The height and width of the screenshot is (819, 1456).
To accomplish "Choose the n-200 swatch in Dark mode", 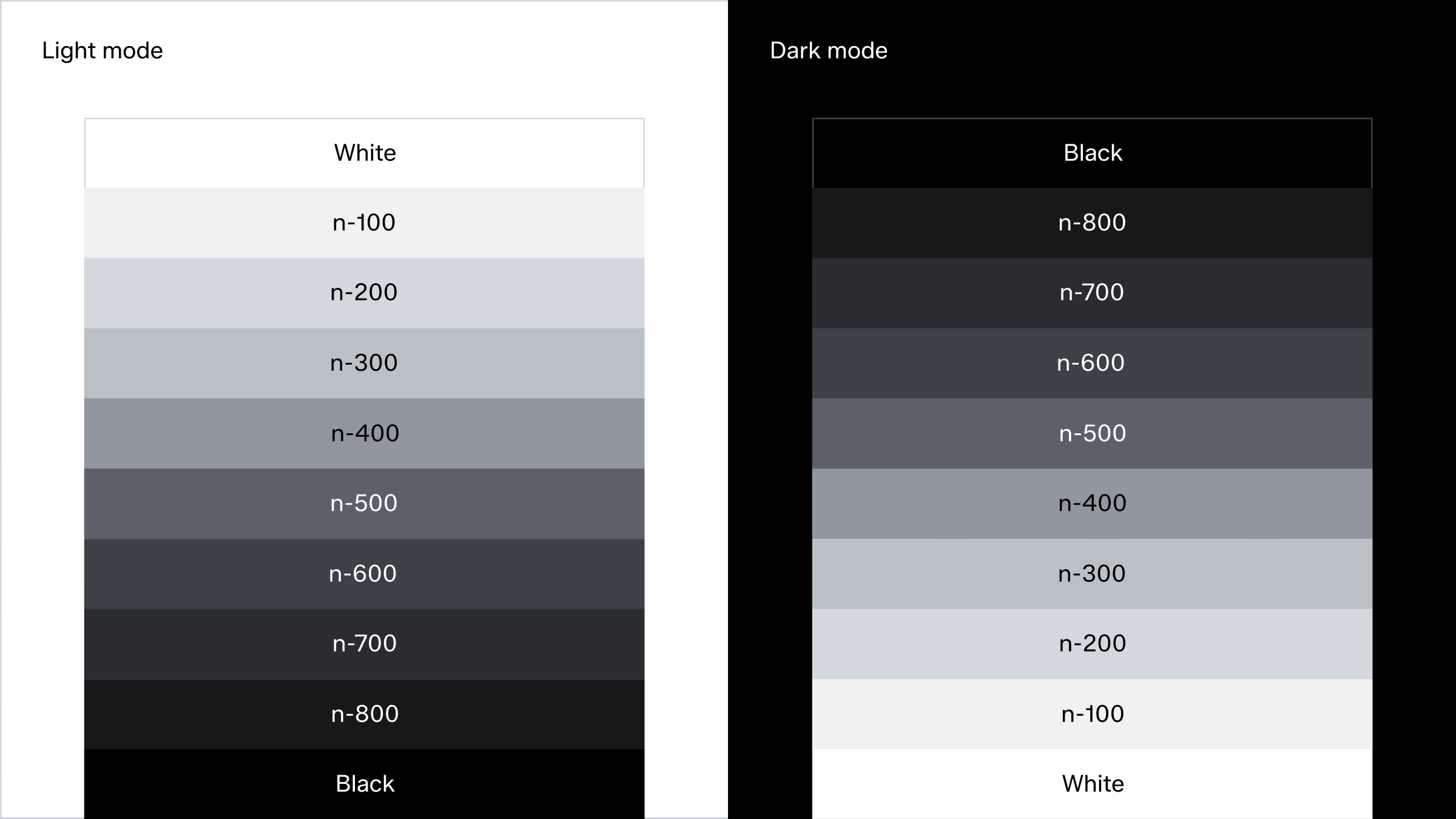I will [1092, 644].
